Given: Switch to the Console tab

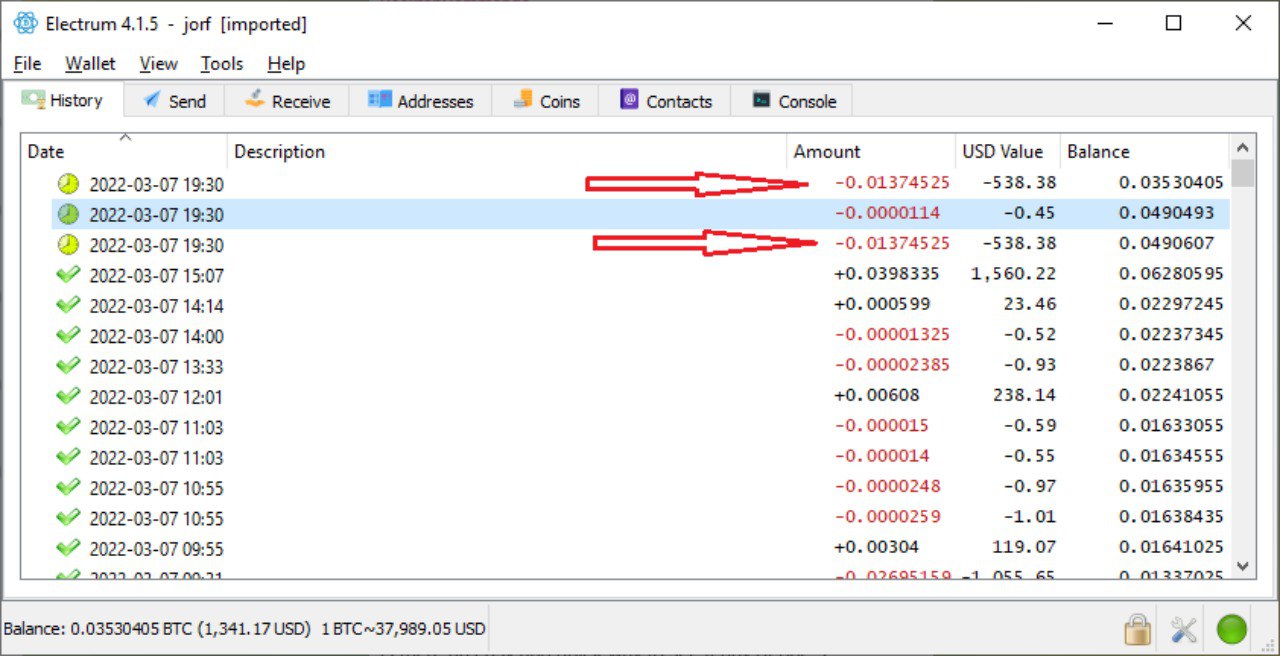Looking at the screenshot, I should click(x=793, y=101).
